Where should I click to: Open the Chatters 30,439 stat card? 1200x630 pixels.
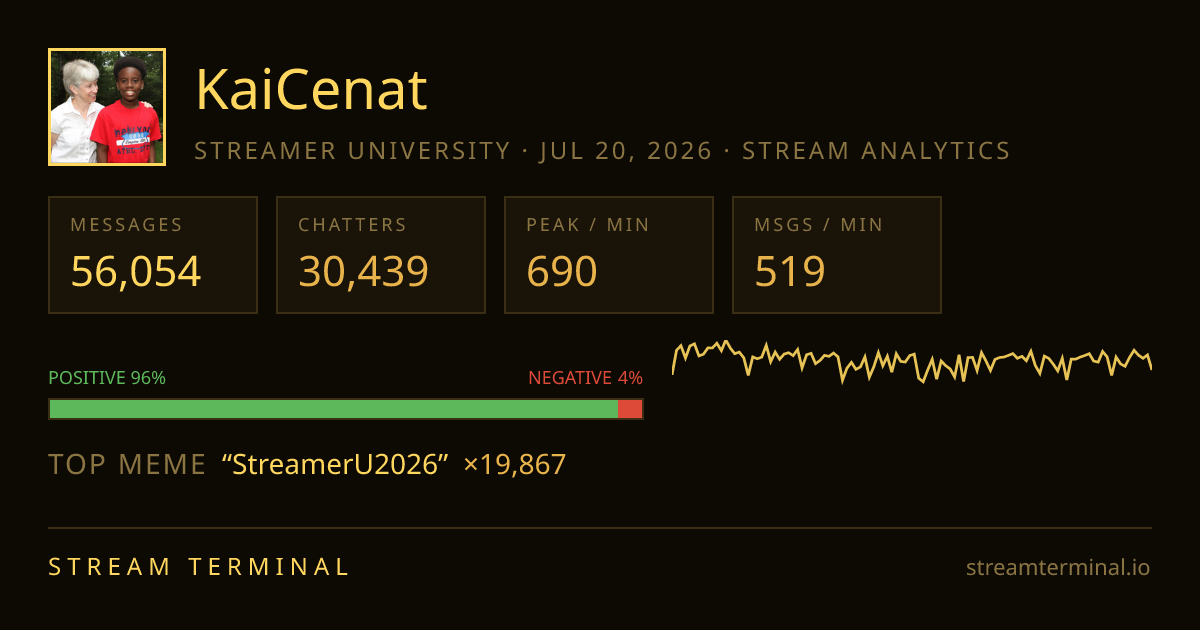click(381, 255)
